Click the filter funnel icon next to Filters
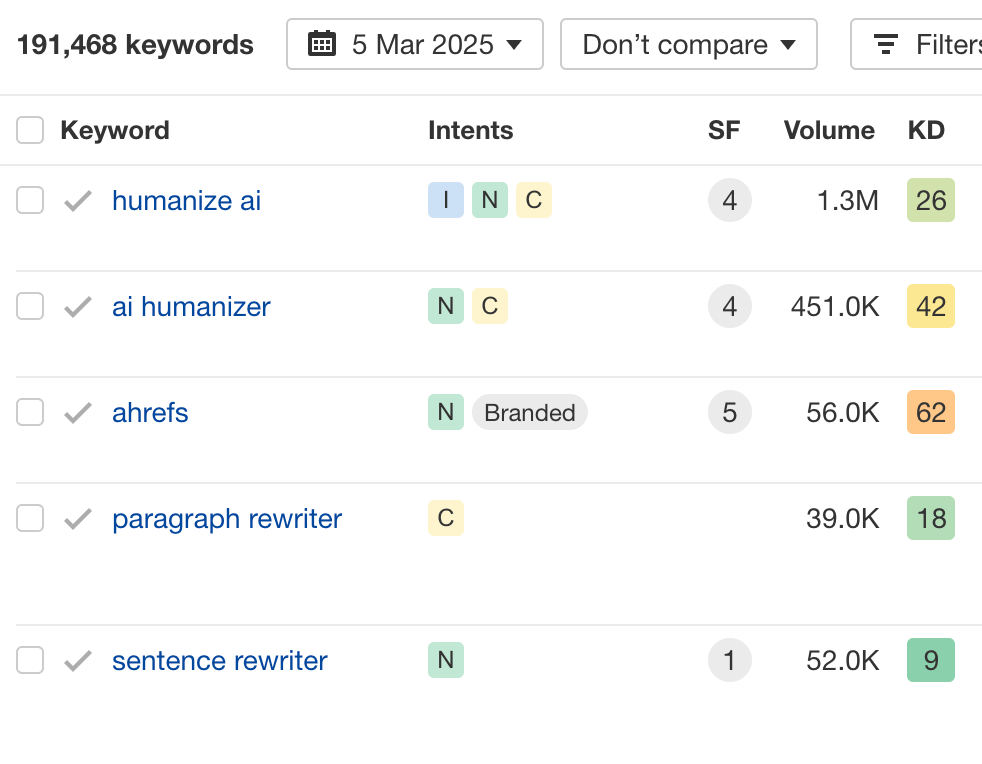 (885, 44)
